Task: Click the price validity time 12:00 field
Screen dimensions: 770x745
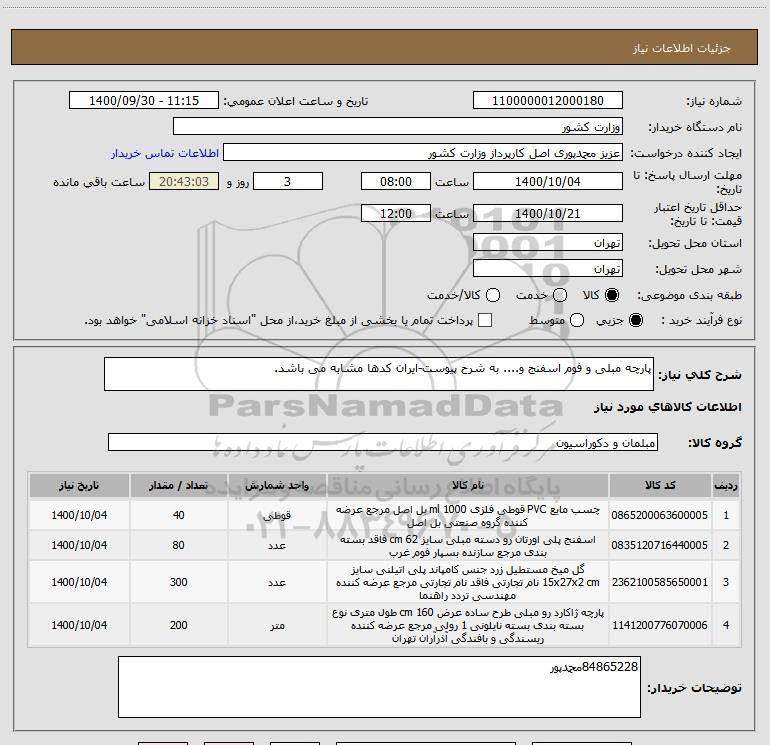Action: coord(396,213)
